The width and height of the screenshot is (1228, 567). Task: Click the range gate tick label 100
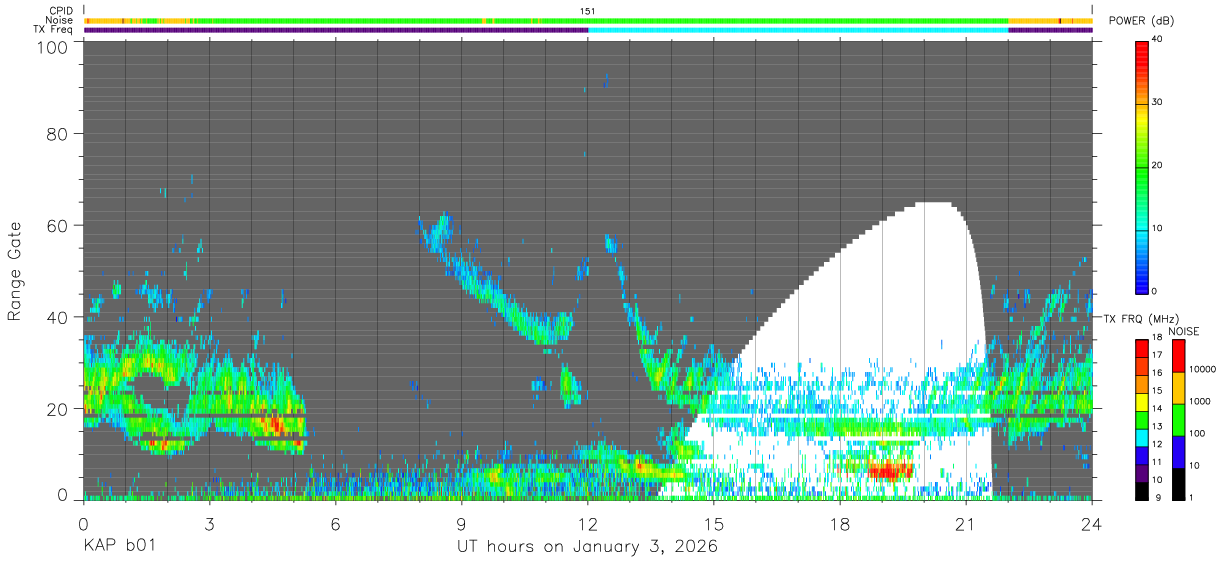point(50,47)
